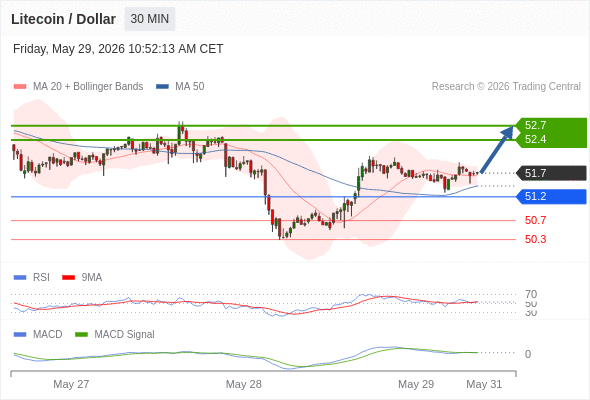Select the 52.7 green resistance label
The height and width of the screenshot is (400, 590).
point(535,125)
